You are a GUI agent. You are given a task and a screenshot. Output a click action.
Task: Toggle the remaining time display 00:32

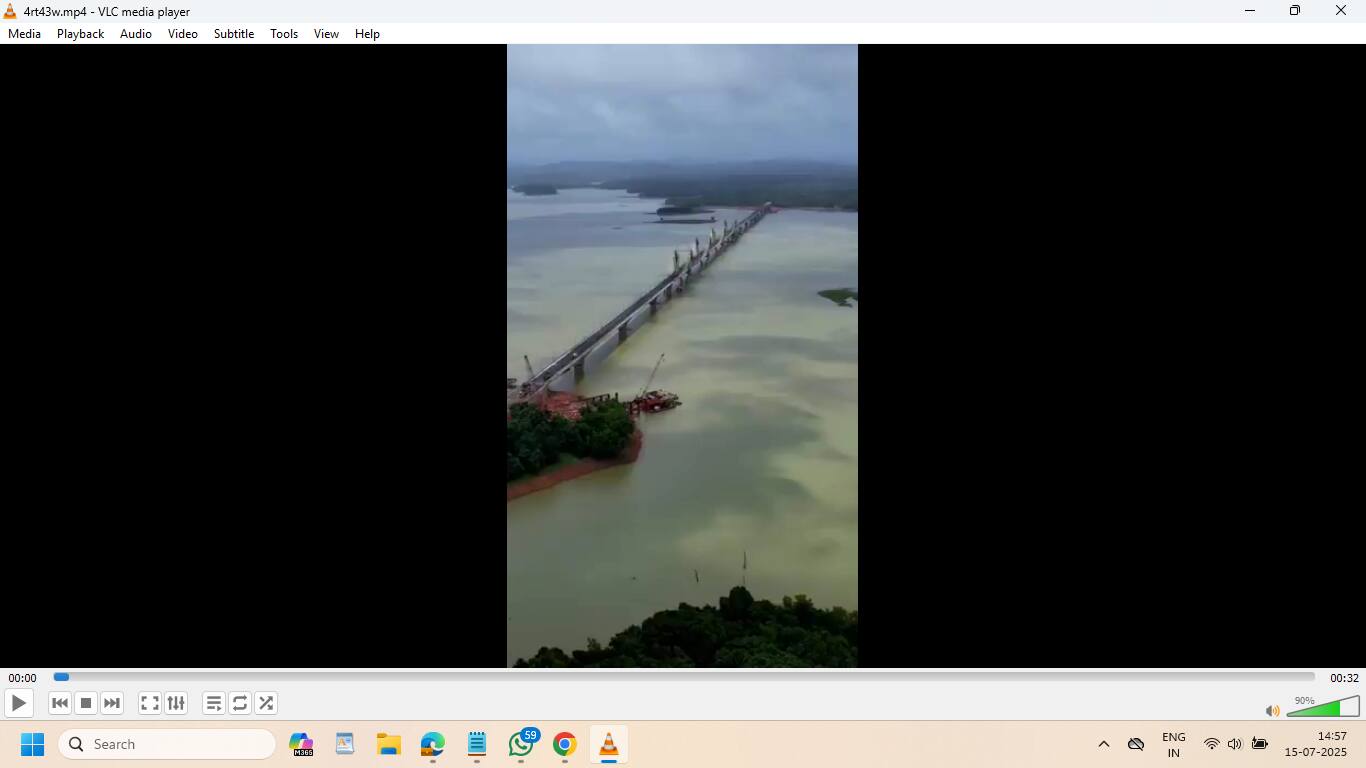[1344, 678]
